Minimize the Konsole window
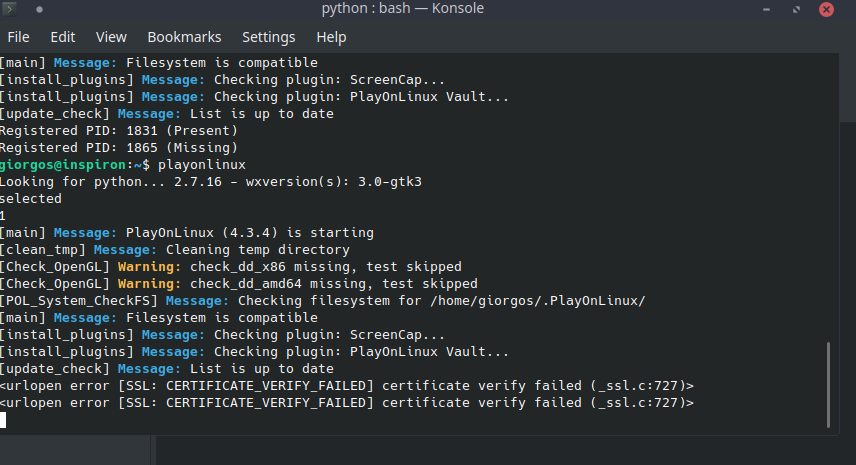 tap(766, 9)
